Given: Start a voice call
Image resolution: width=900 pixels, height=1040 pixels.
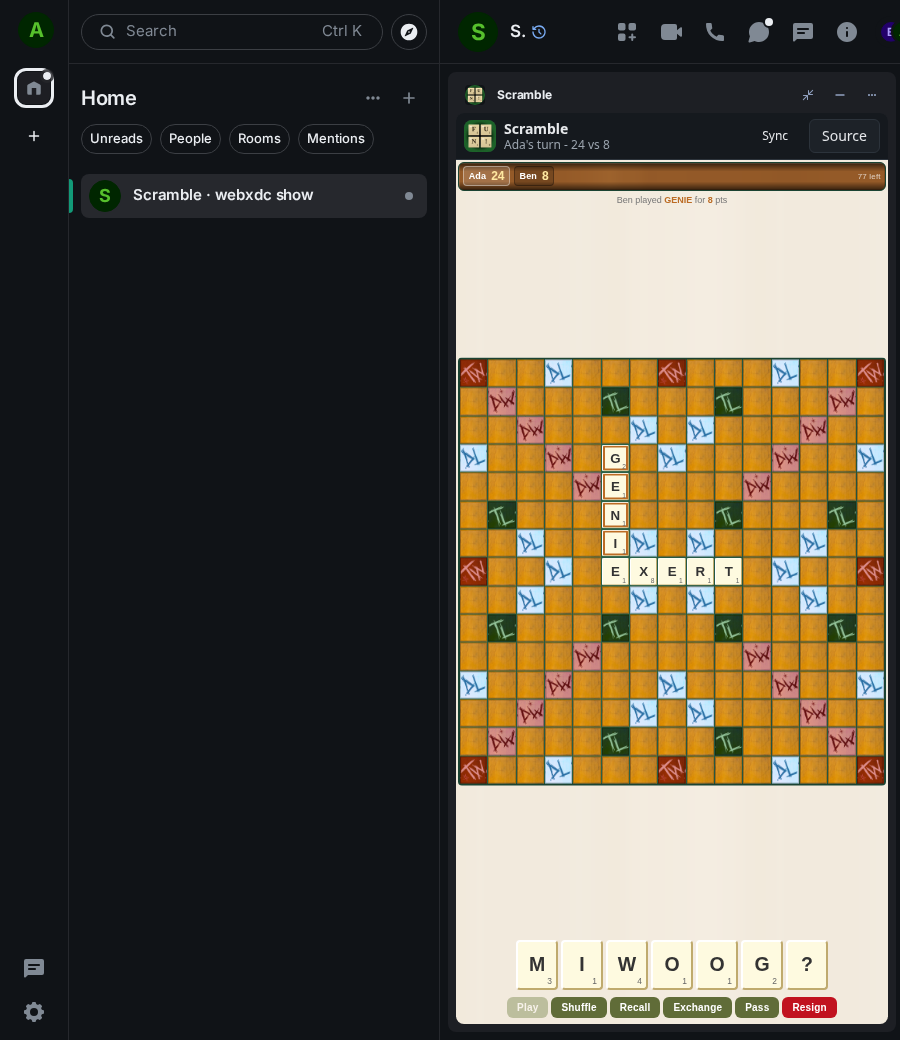Looking at the screenshot, I should 714,32.
